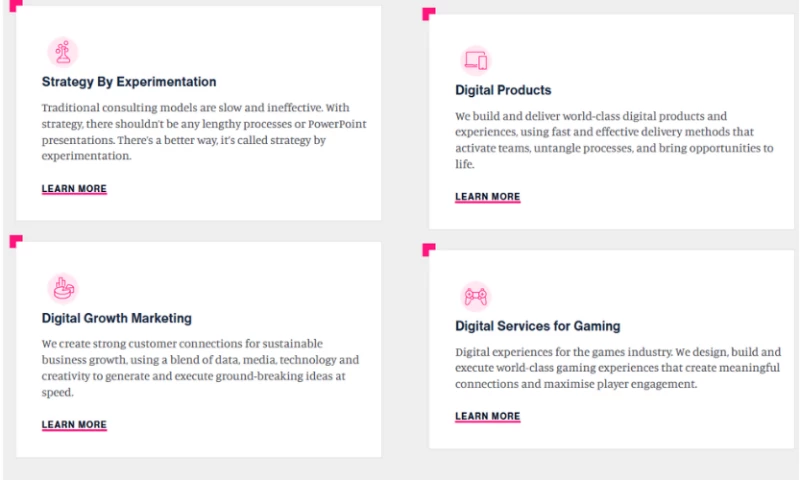This screenshot has width=800, height=480.
Task: Click the Gaming services description text
Action: [x=610, y=368]
